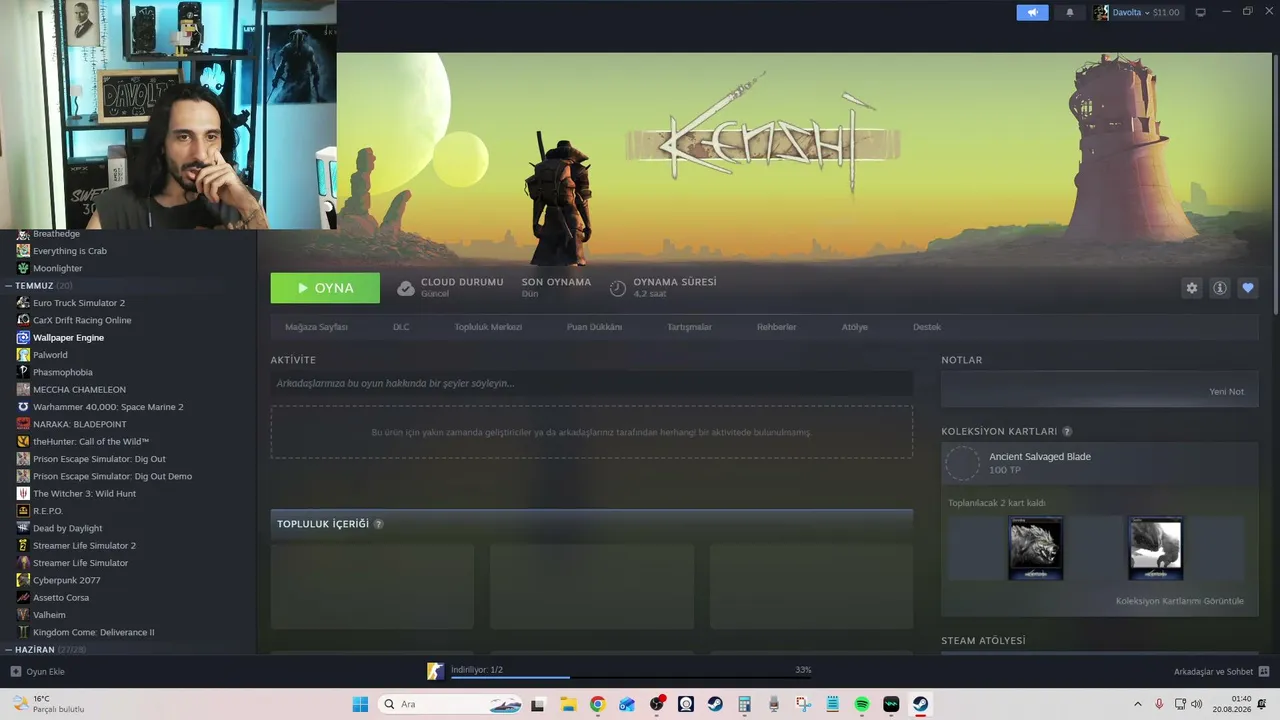Click the active Steam taskbar icon
1280x720 pixels.
(921, 704)
